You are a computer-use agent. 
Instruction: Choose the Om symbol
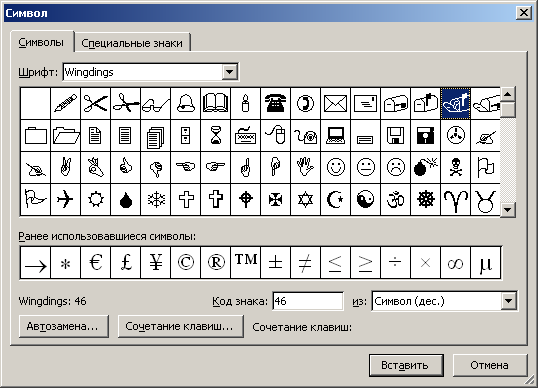[x=396, y=199]
